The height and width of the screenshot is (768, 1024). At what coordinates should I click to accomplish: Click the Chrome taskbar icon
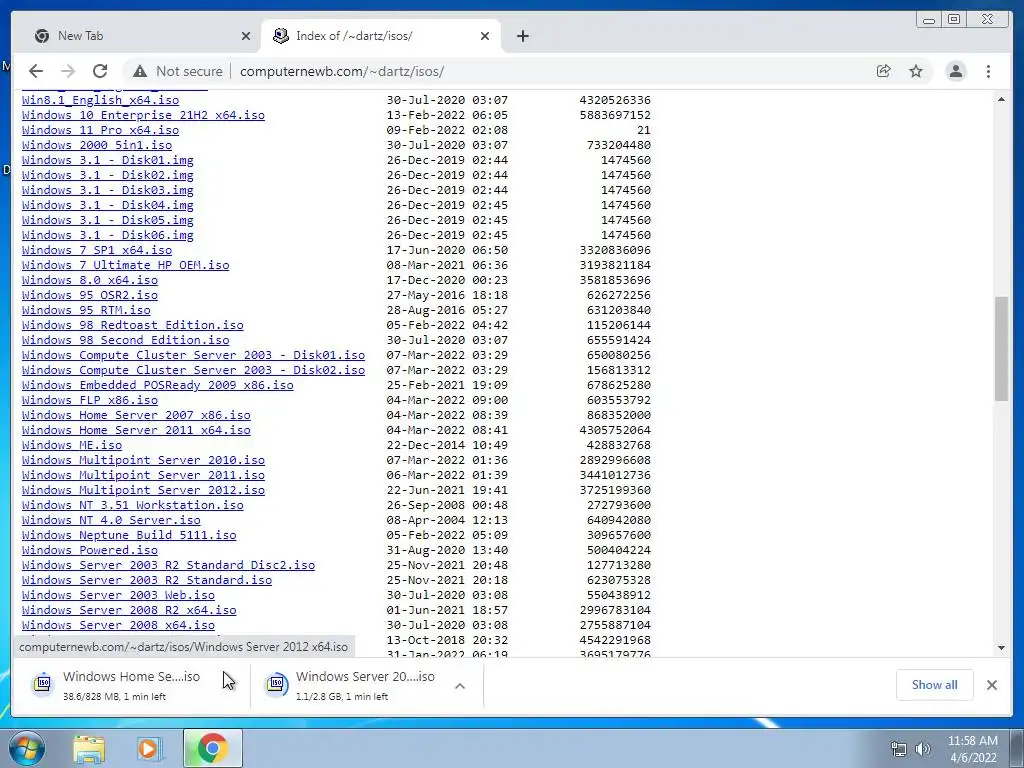pyautogui.click(x=213, y=748)
